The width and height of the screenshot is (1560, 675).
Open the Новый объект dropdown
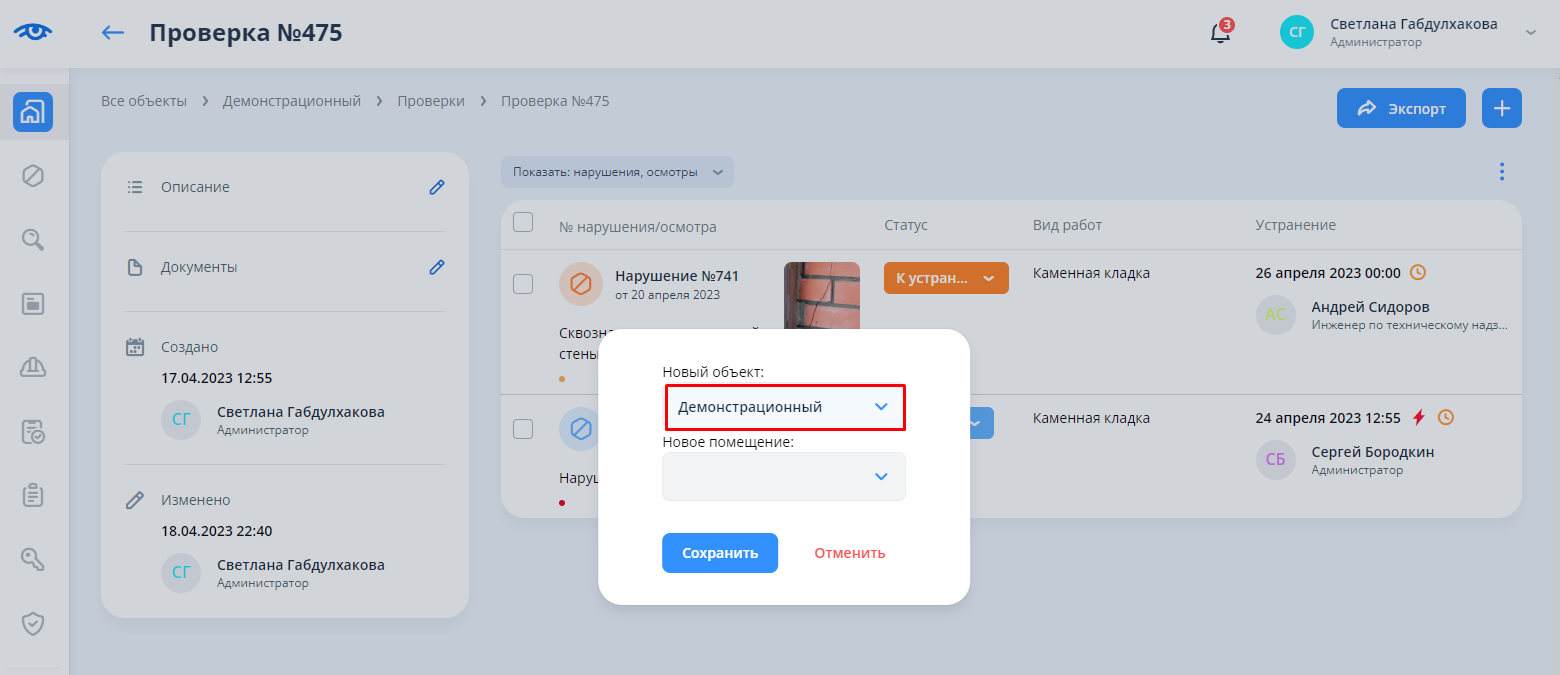point(784,407)
